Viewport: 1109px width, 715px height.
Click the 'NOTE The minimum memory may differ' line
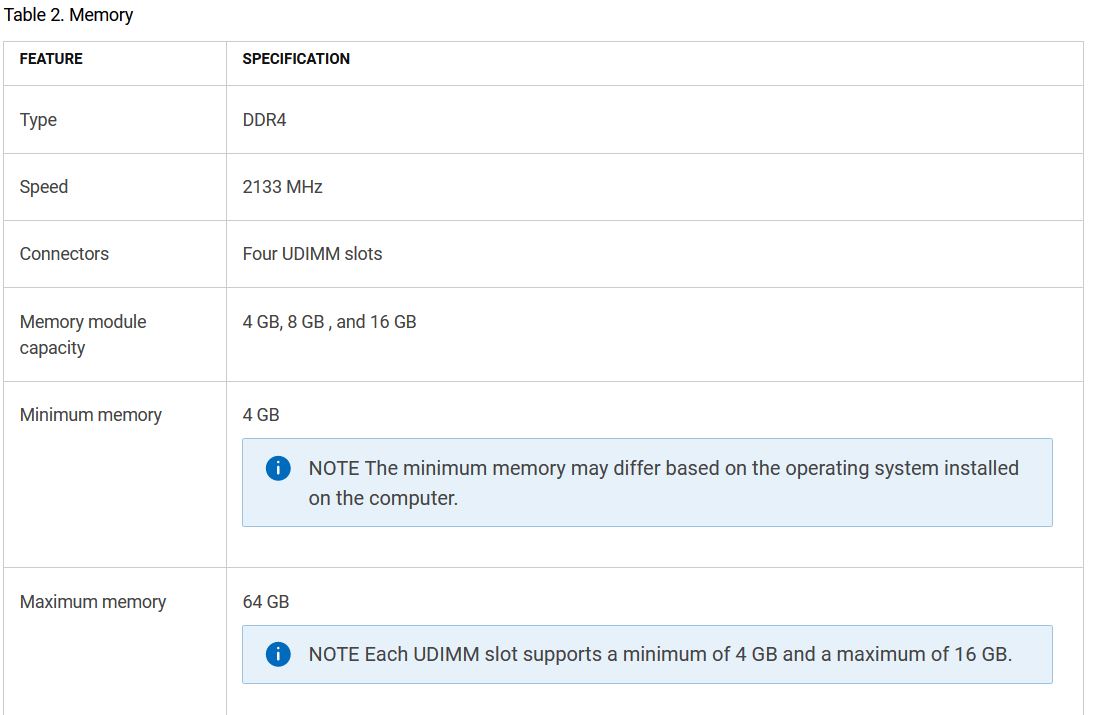point(663,468)
